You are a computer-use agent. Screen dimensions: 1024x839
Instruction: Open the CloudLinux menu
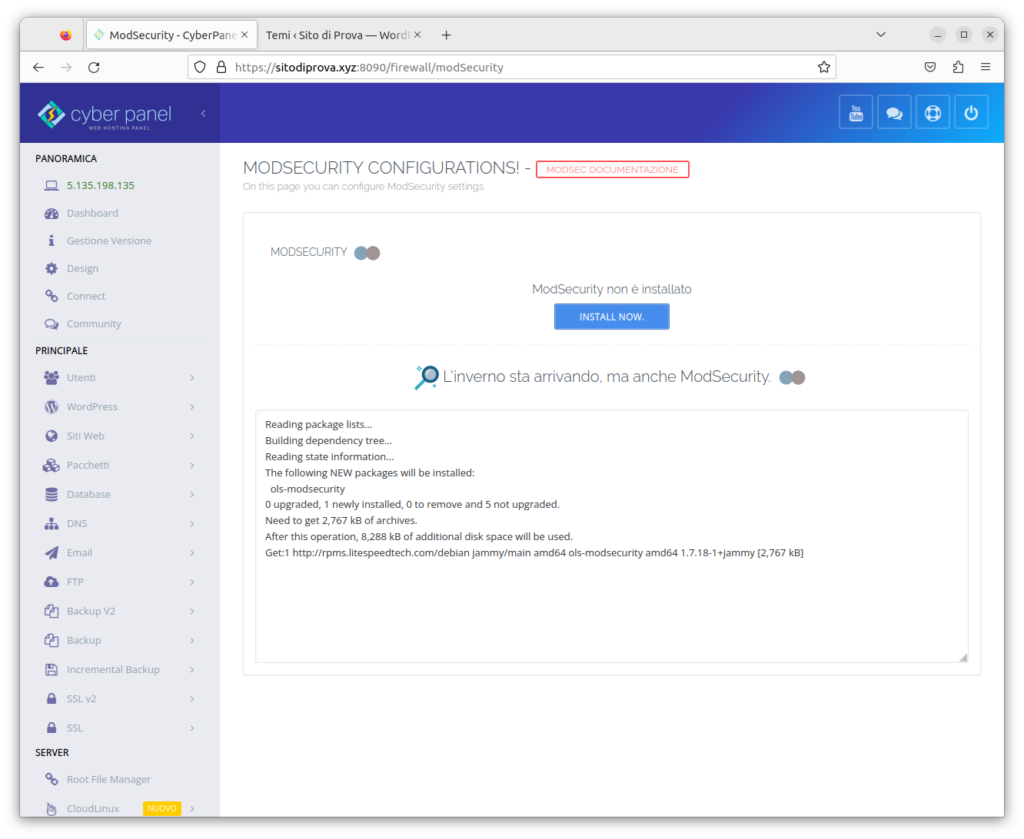[93, 808]
